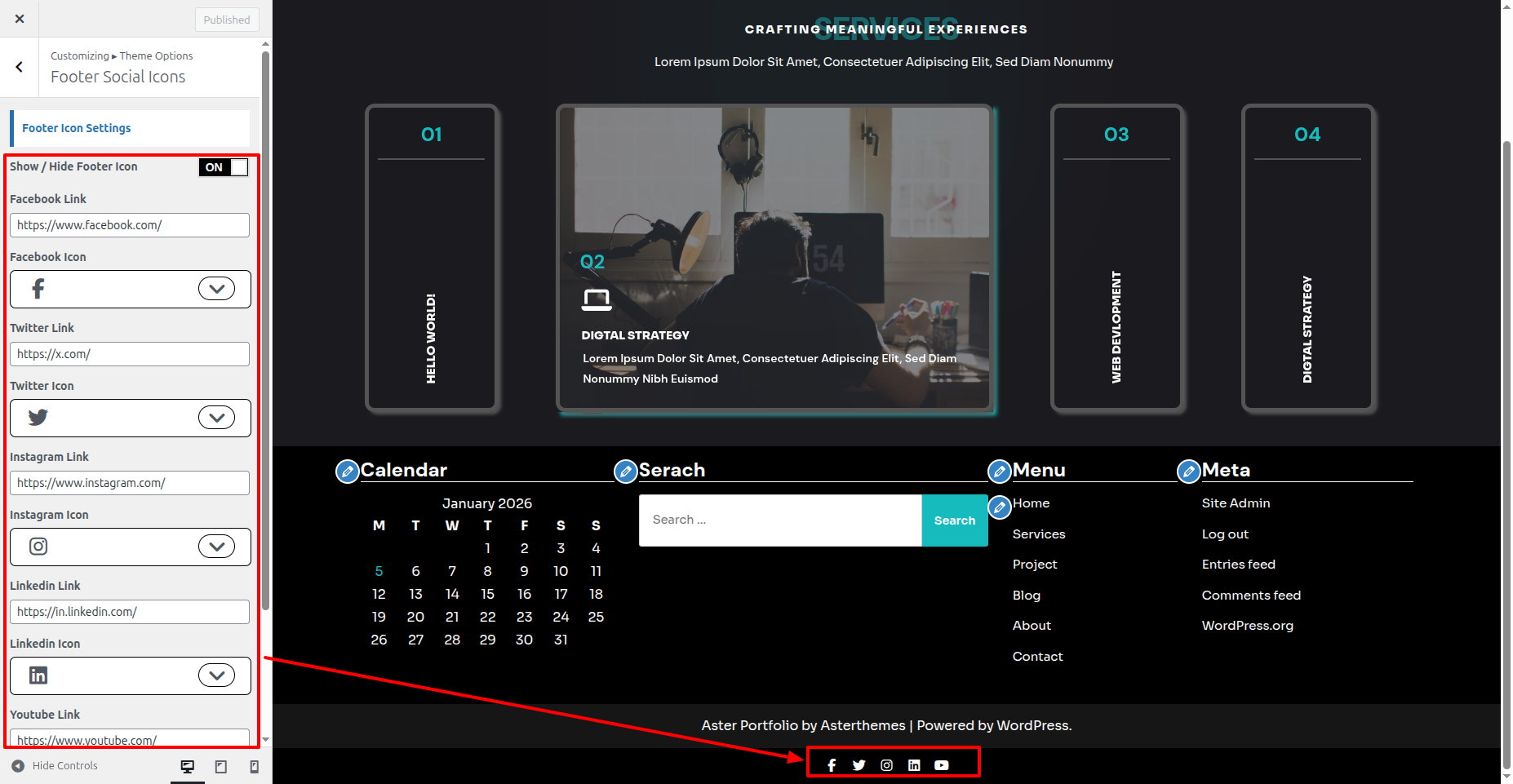Hide Controls in the customizer footer
1513x784 pixels.
(x=55, y=766)
